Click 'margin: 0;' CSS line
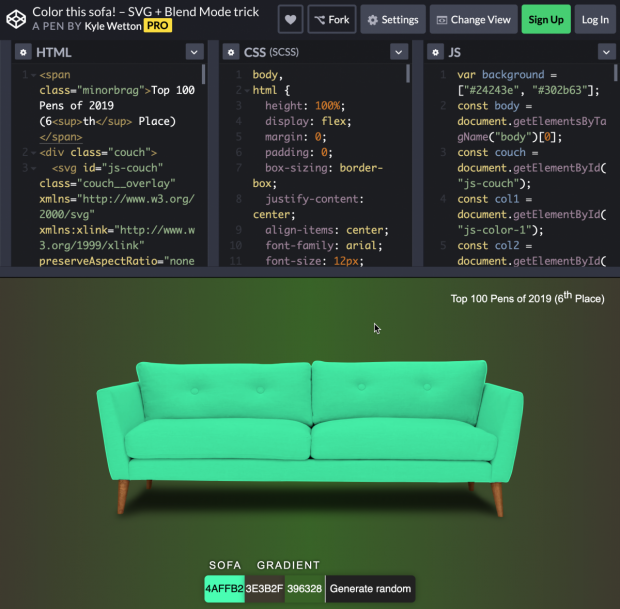620x609 pixels. 296,137
